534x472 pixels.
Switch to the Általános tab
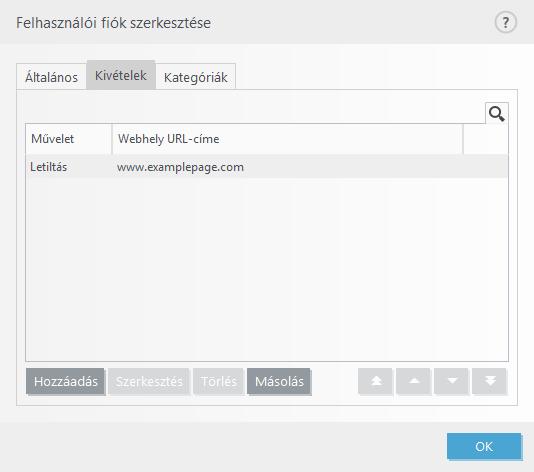pos(51,77)
